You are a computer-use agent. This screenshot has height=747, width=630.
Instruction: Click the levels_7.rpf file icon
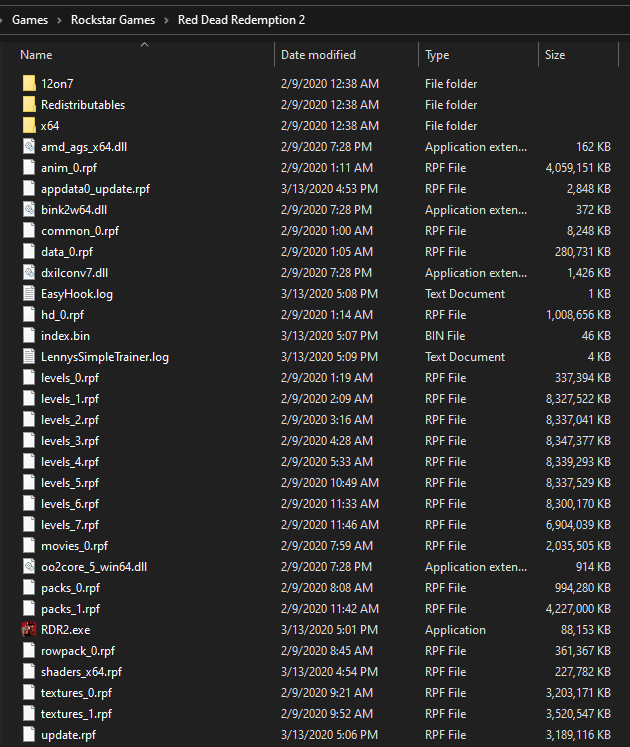pos(29,524)
